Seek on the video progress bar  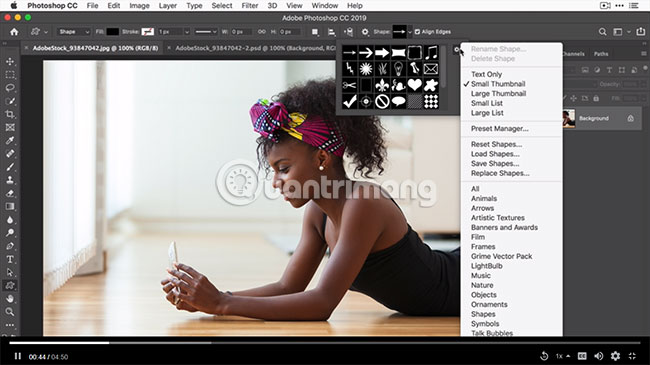pos(325,343)
